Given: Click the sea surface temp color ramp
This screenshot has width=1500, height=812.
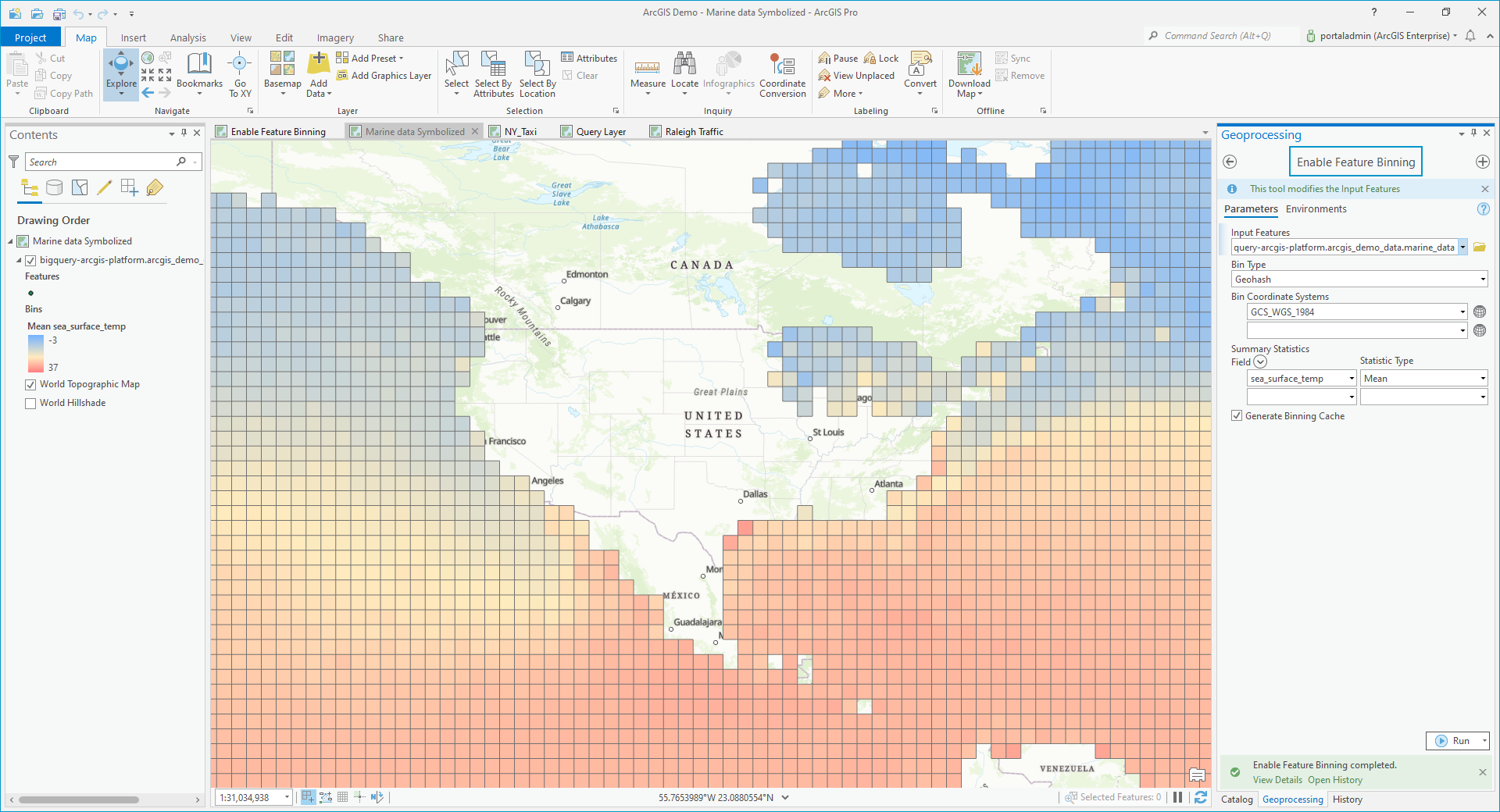Looking at the screenshot, I should coord(36,354).
